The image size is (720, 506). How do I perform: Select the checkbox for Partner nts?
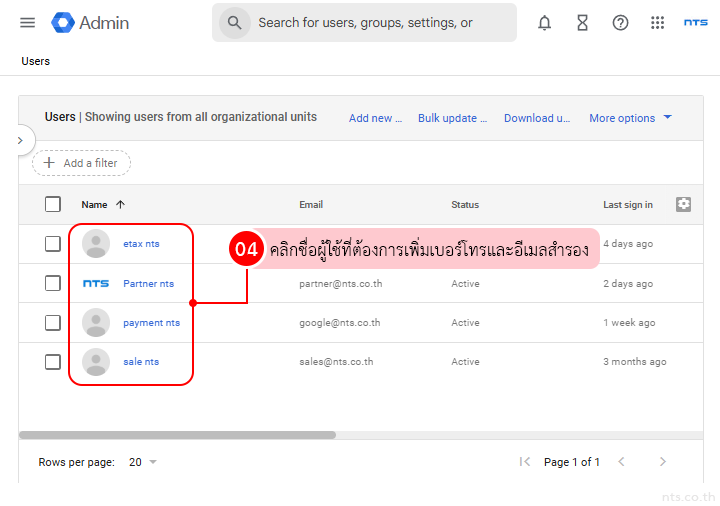coord(53,283)
